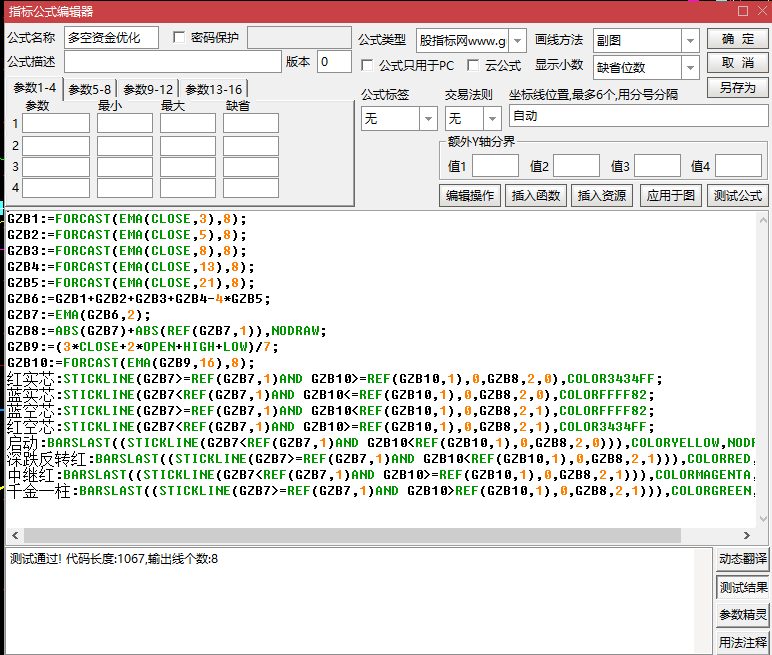Image resolution: width=772 pixels, height=655 pixels.
Task: Click the 应用于图 button
Action: pos(671,196)
